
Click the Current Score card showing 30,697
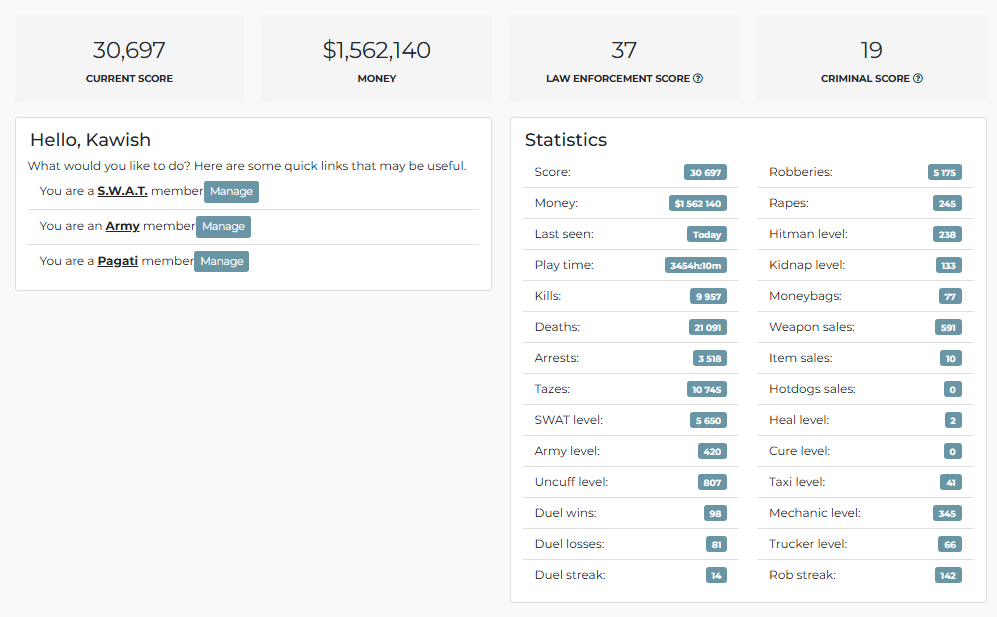(x=130, y=59)
